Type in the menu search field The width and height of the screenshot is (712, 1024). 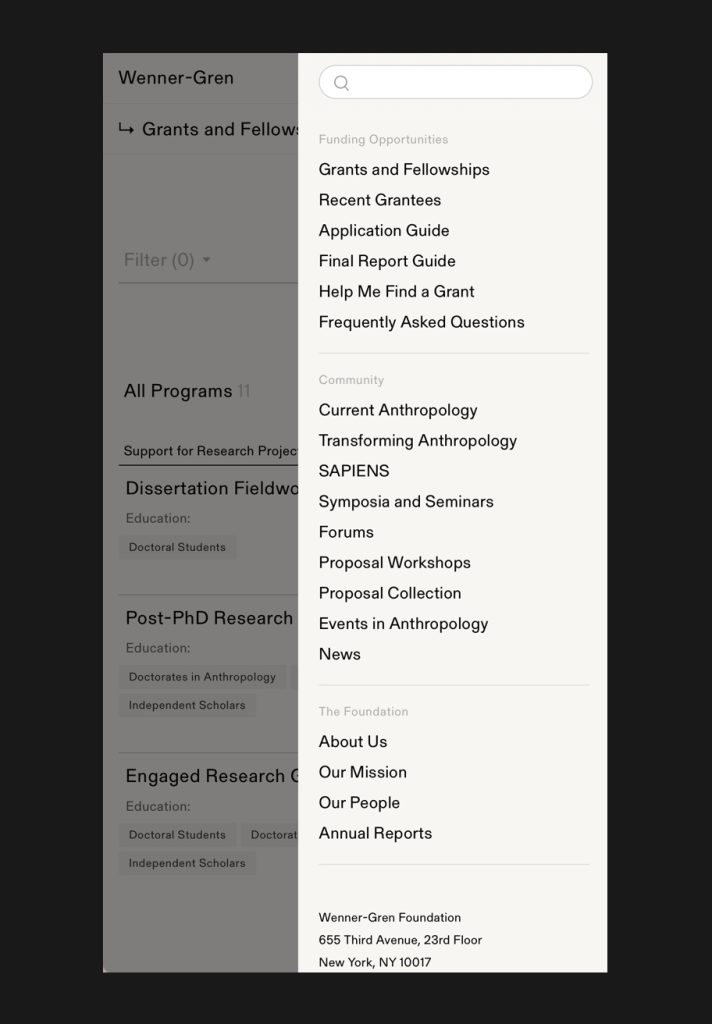pos(470,83)
